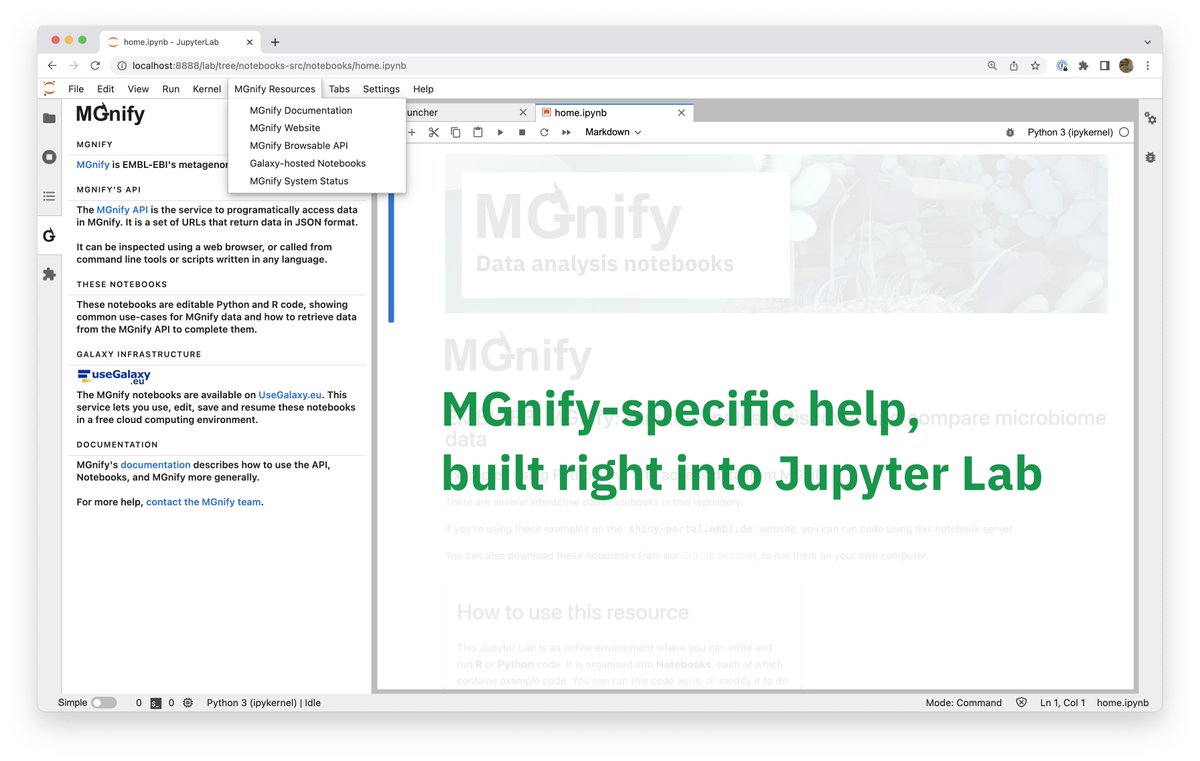
Task: Open the Chrome three-dot menu
Action: [x=1148, y=65]
